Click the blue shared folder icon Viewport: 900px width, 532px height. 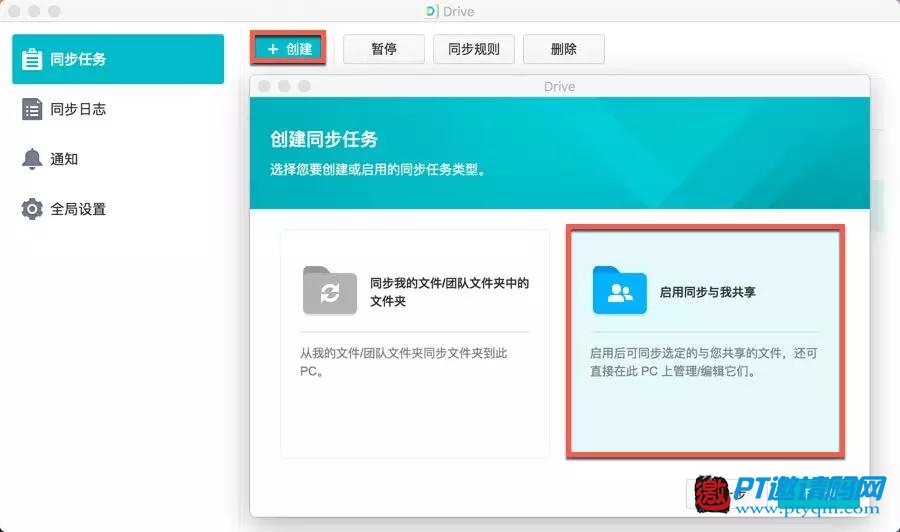click(x=619, y=290)
